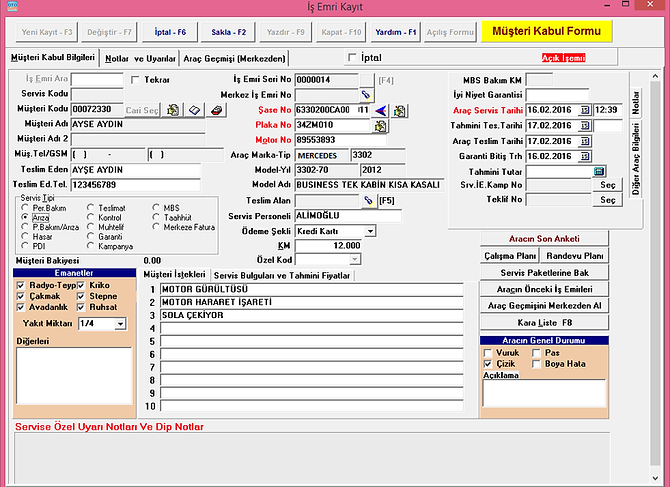Screen dimensions: 670x487
Task: Click the calculator icon beside Tahmini Tutar
Action: point(599,171)
